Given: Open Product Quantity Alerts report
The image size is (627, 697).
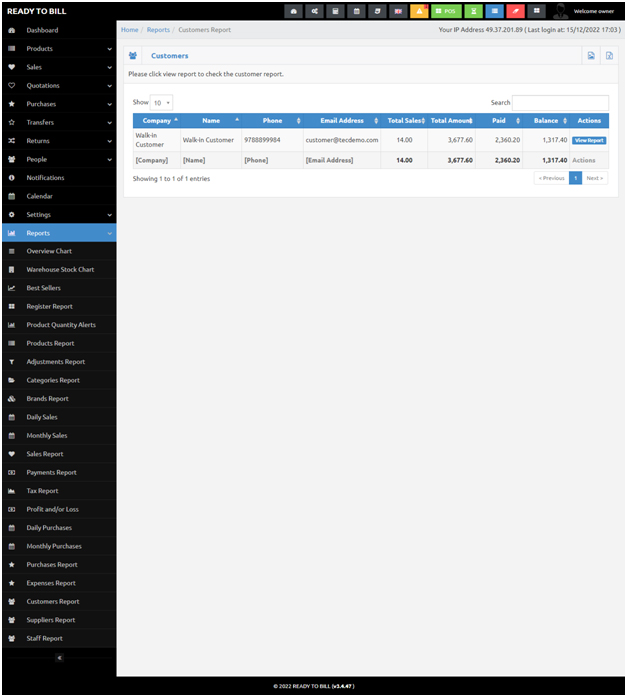Looking at the screenshot, I should coord(59,325).
